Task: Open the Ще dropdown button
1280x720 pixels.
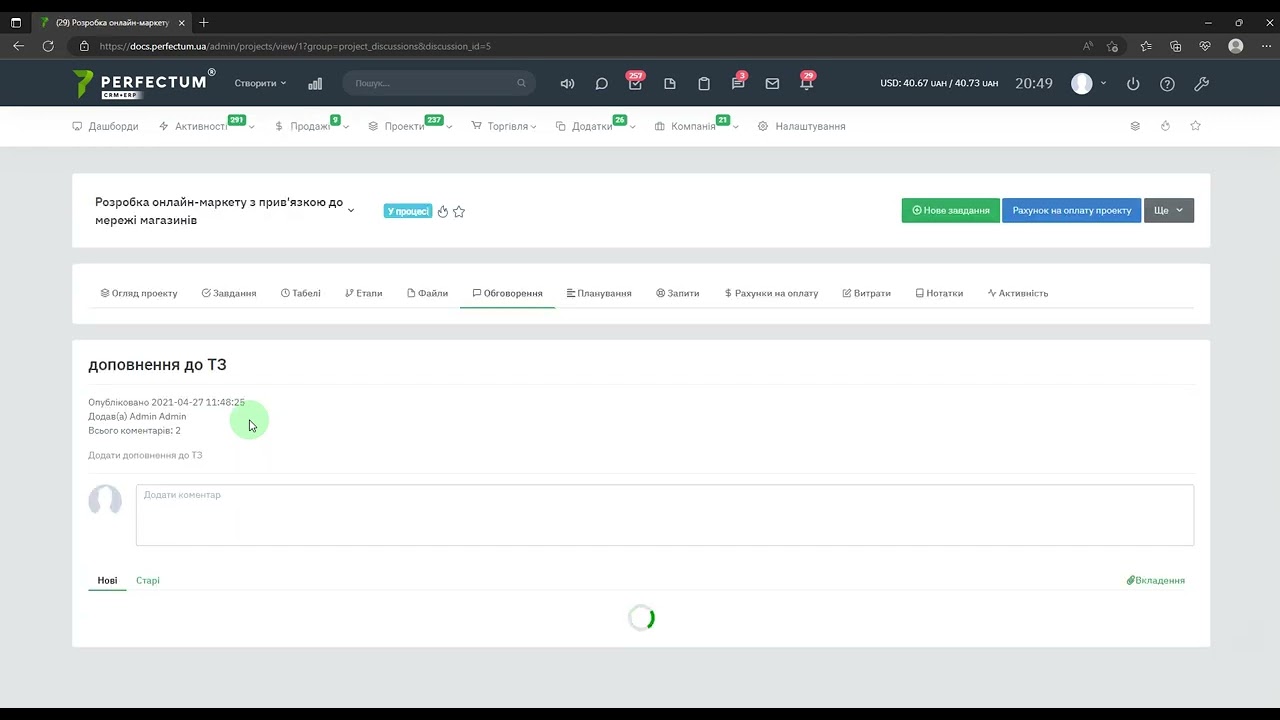Action: pos(1168,210)
